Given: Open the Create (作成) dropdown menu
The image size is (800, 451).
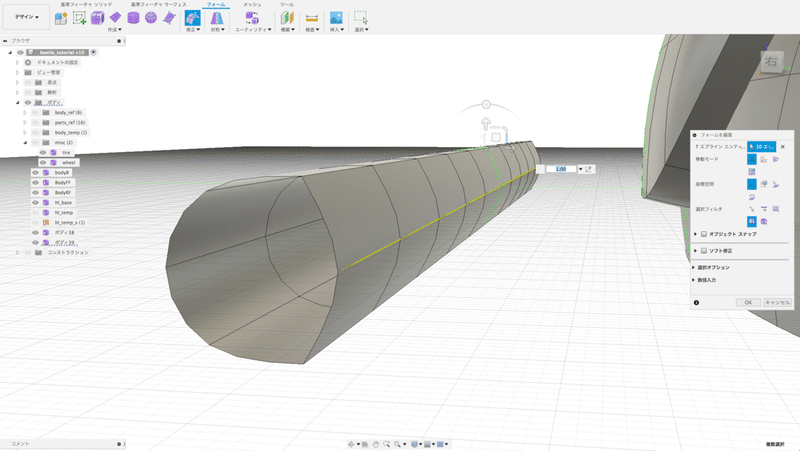Looking at the screenshot, I should pyautogui.click(x=115, y=30).
